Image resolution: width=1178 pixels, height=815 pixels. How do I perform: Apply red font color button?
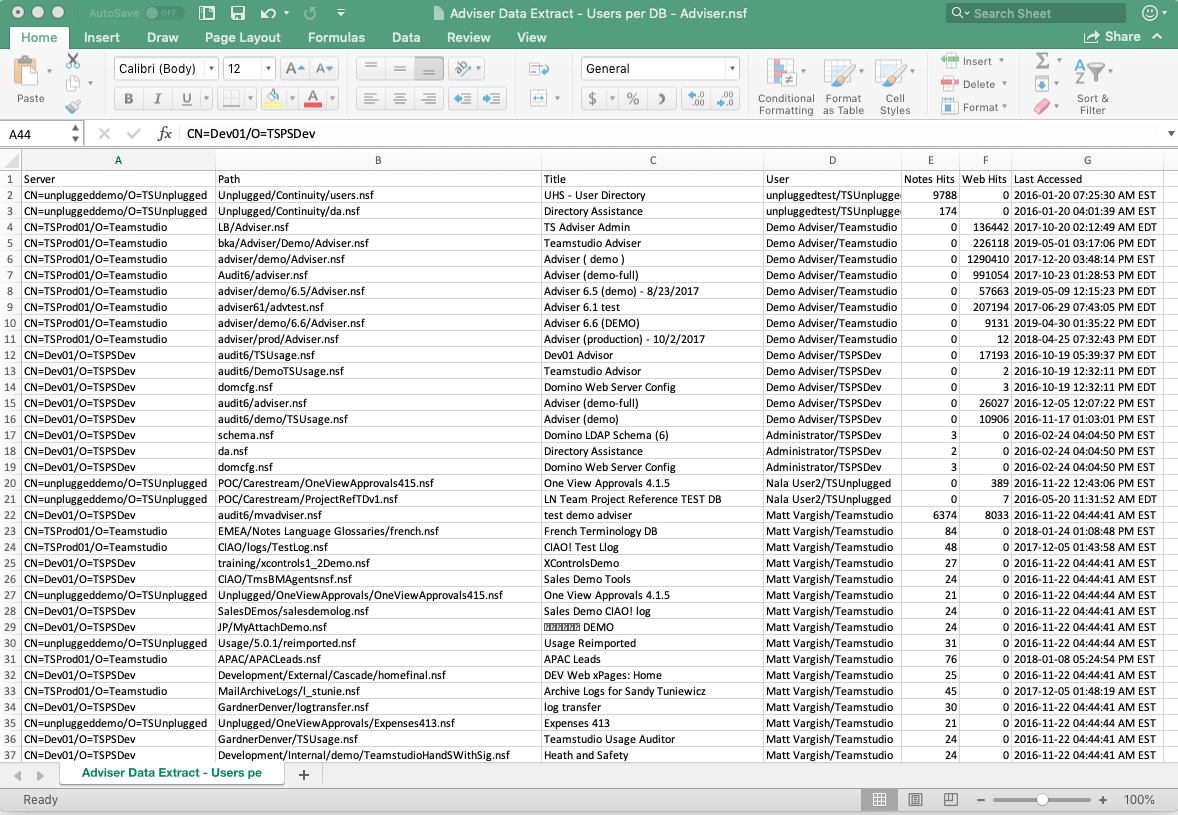pyautogui.click(x=313, y=98)
